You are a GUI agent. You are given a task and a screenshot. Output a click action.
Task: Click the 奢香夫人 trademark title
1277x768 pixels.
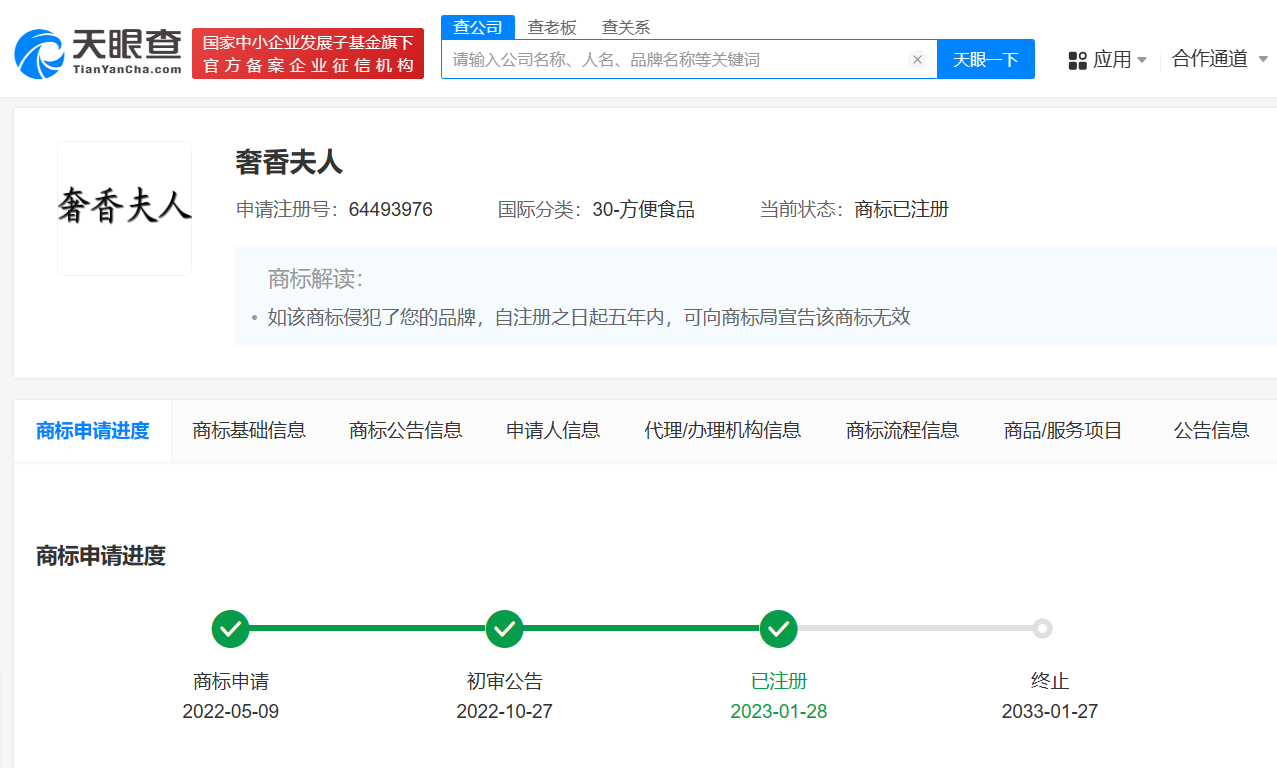289,162
